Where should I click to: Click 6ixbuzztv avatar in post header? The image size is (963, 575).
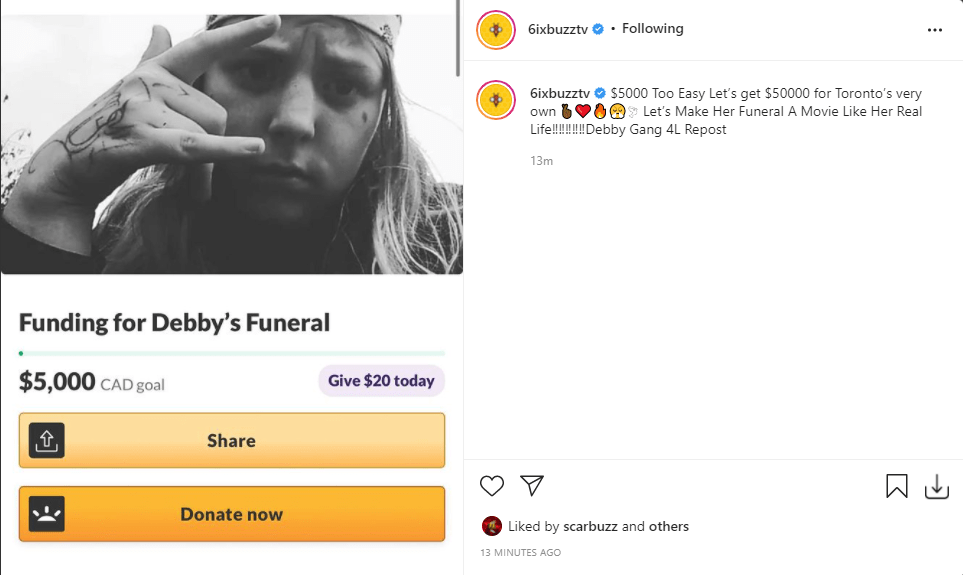coord(497,29)
